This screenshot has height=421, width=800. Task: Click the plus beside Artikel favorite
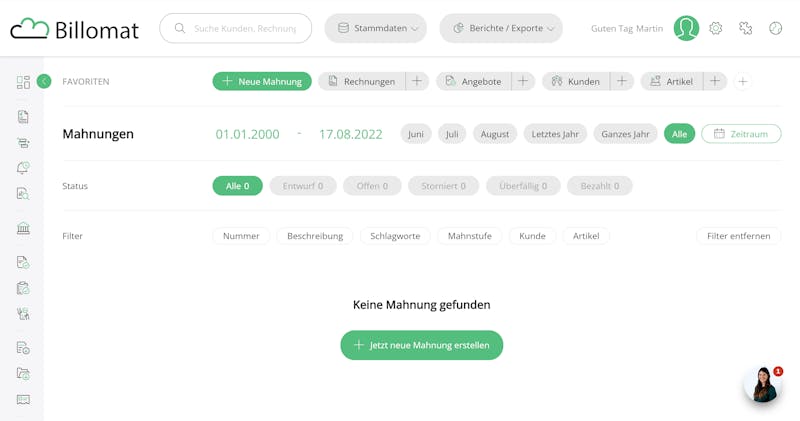(715, 81)
